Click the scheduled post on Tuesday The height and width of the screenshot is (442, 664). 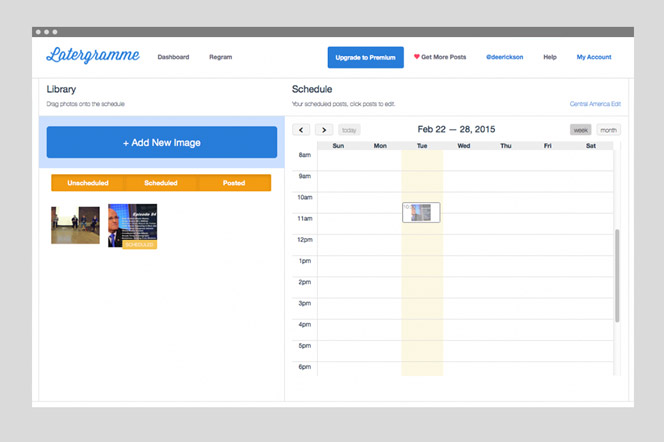[421, 212]
